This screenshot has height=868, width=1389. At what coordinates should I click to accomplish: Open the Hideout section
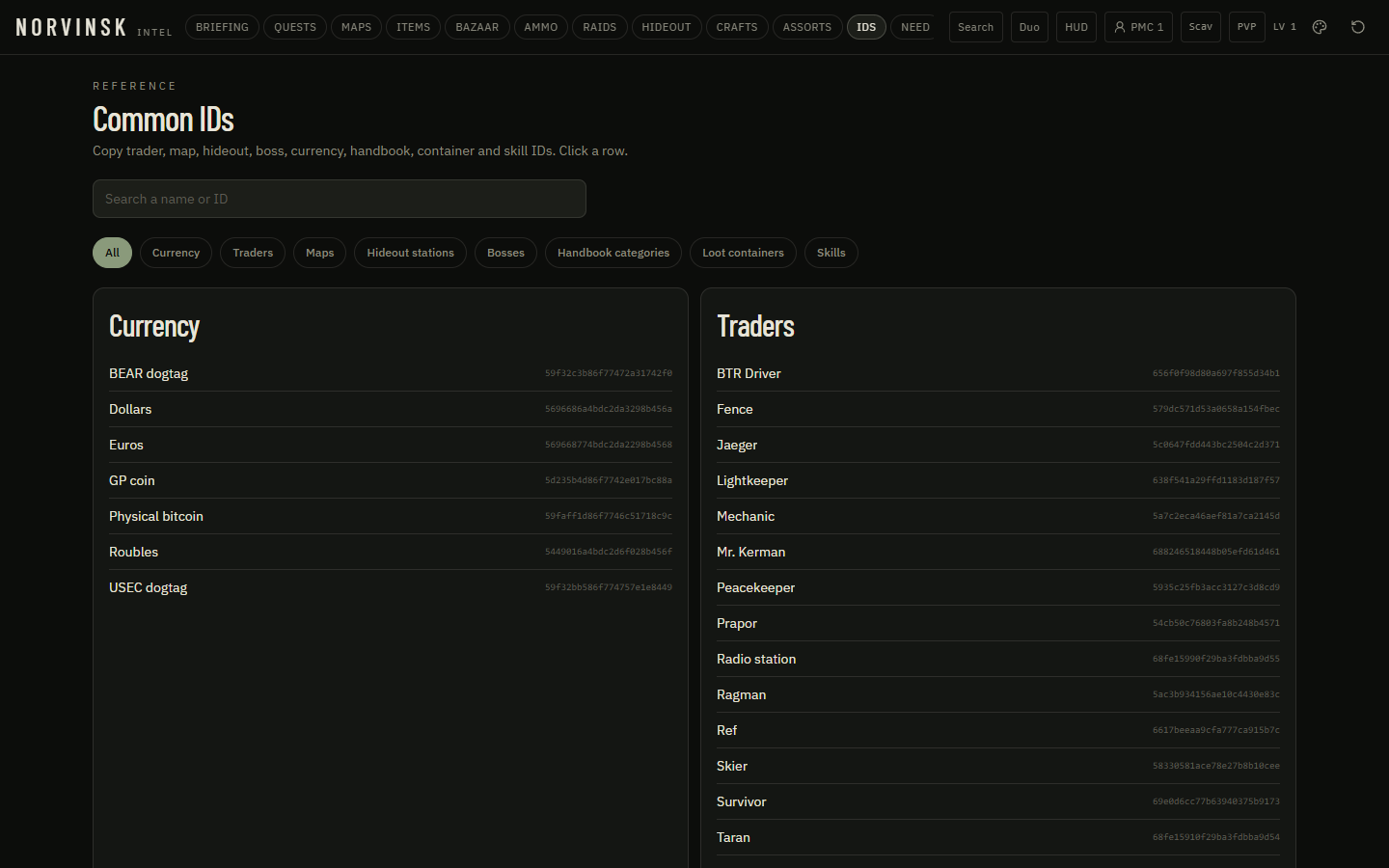pos(667,27)
